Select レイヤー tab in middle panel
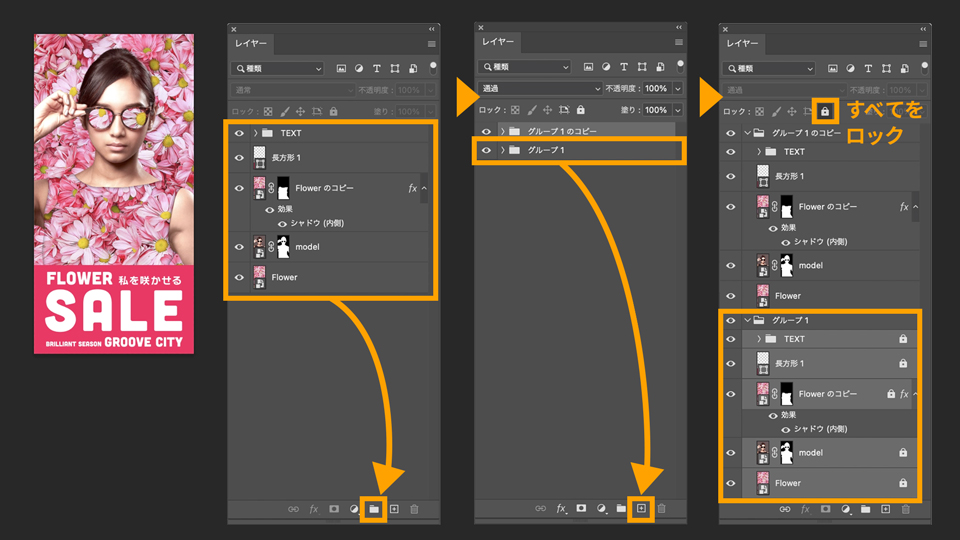Image resolution: width=960 pixels, height=540 pixels. click(x=498, y=42)
